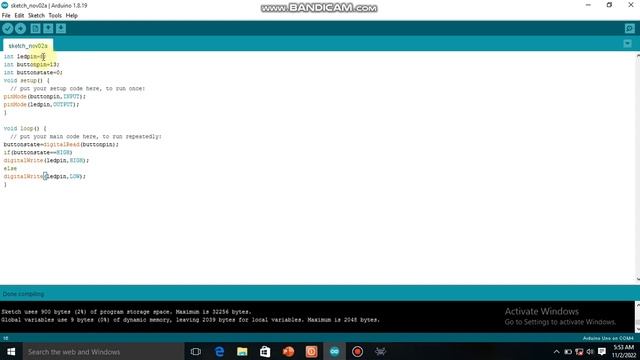Open the File menu

point(6,16)
